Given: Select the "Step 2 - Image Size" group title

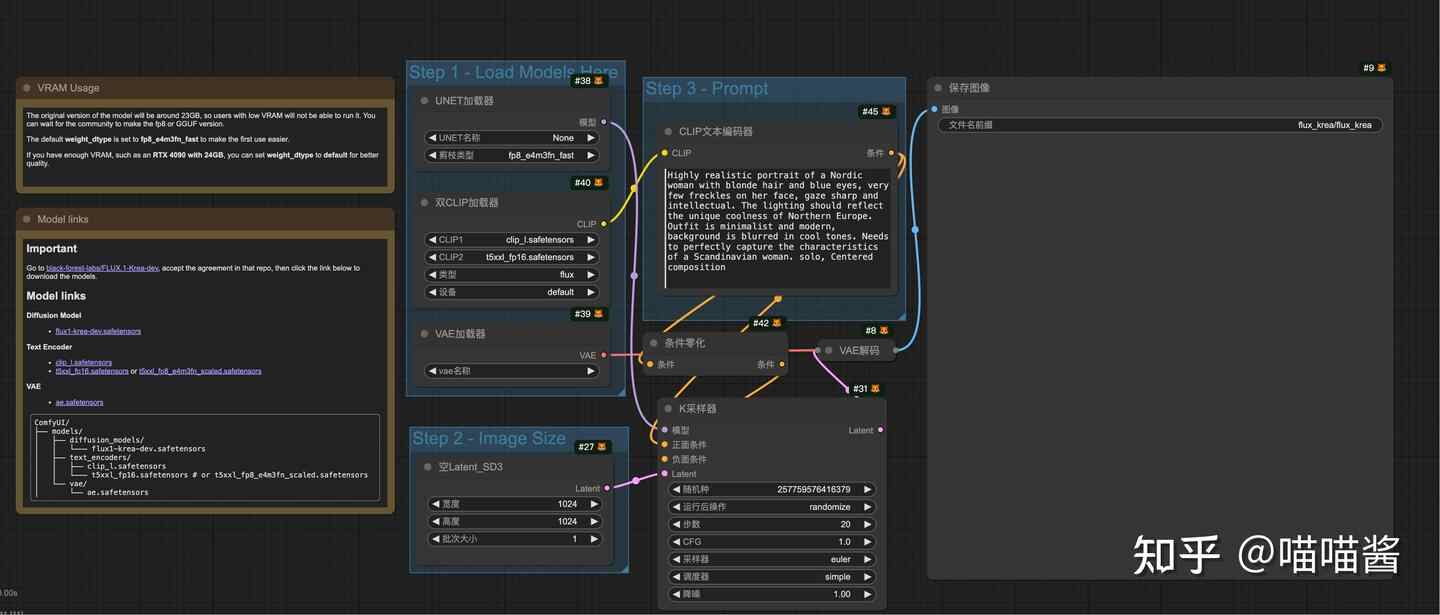Looking at the screenshot, I should tap(489, 438).
